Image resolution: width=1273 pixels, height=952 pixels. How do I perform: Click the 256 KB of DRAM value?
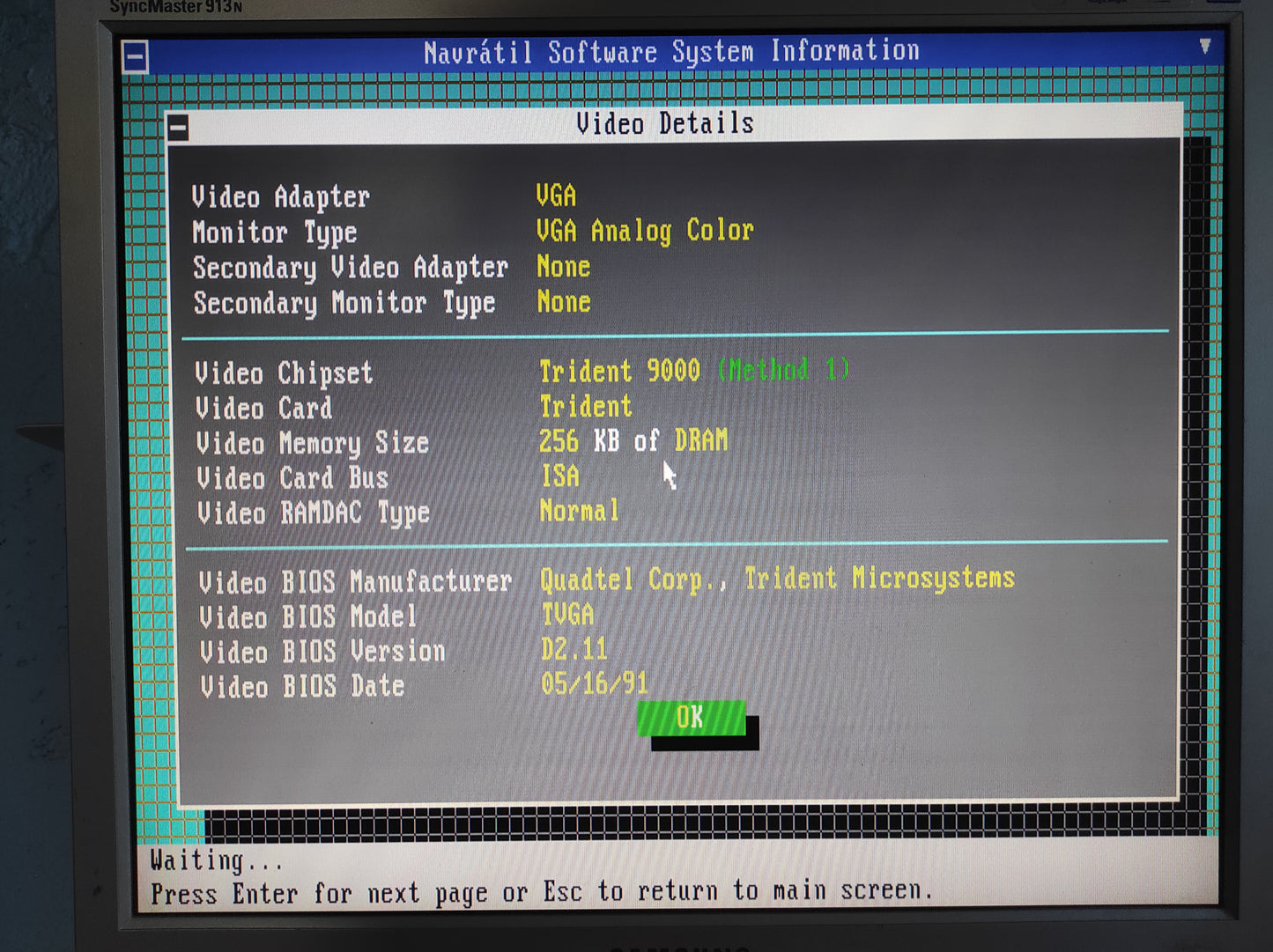633,440
